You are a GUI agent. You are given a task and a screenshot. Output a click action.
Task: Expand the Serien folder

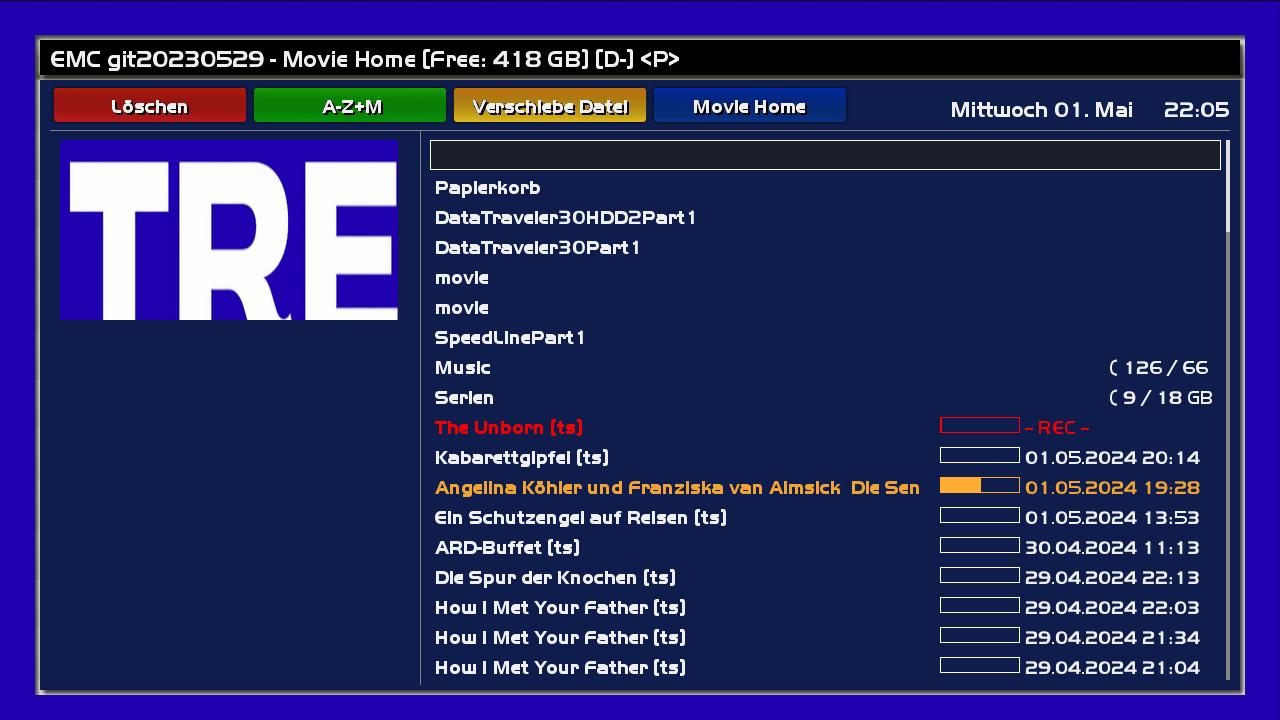pos(464,398)
